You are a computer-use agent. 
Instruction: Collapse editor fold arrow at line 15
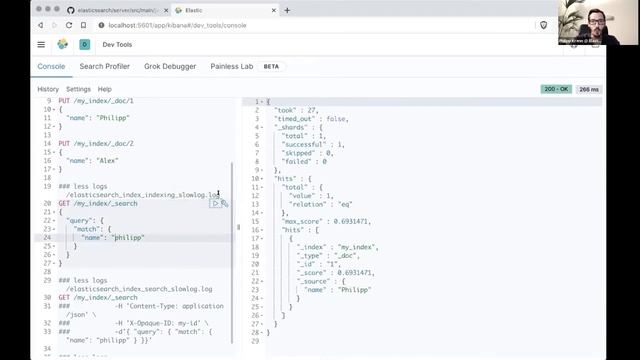pos(53,152)
